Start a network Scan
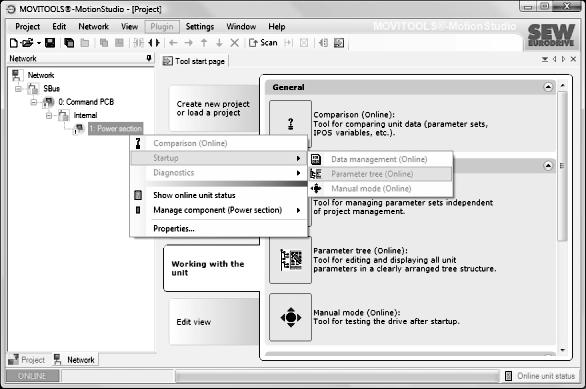This screenshot has height=389, width=586. click(x=263, y=43)
